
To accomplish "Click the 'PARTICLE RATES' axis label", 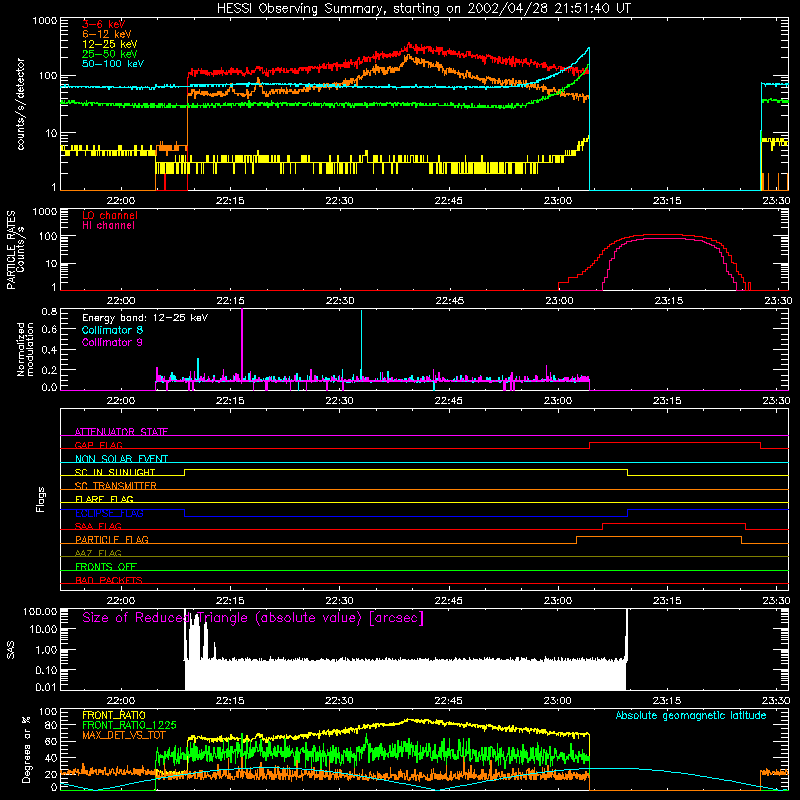I will pos(11,250).
